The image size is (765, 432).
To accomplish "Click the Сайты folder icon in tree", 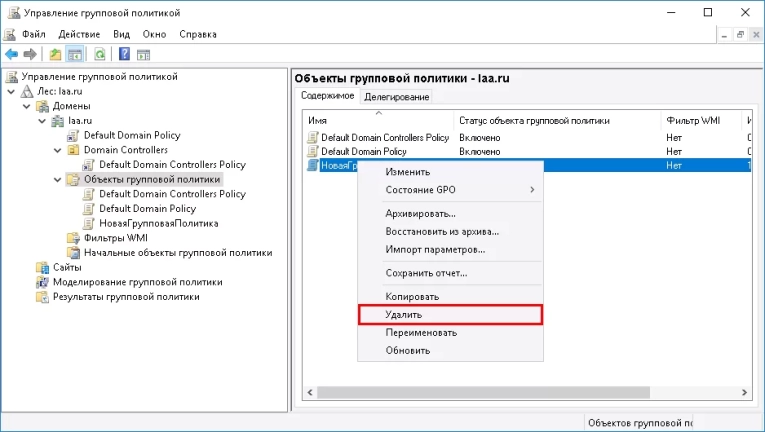I will click(x=43, y=268).
